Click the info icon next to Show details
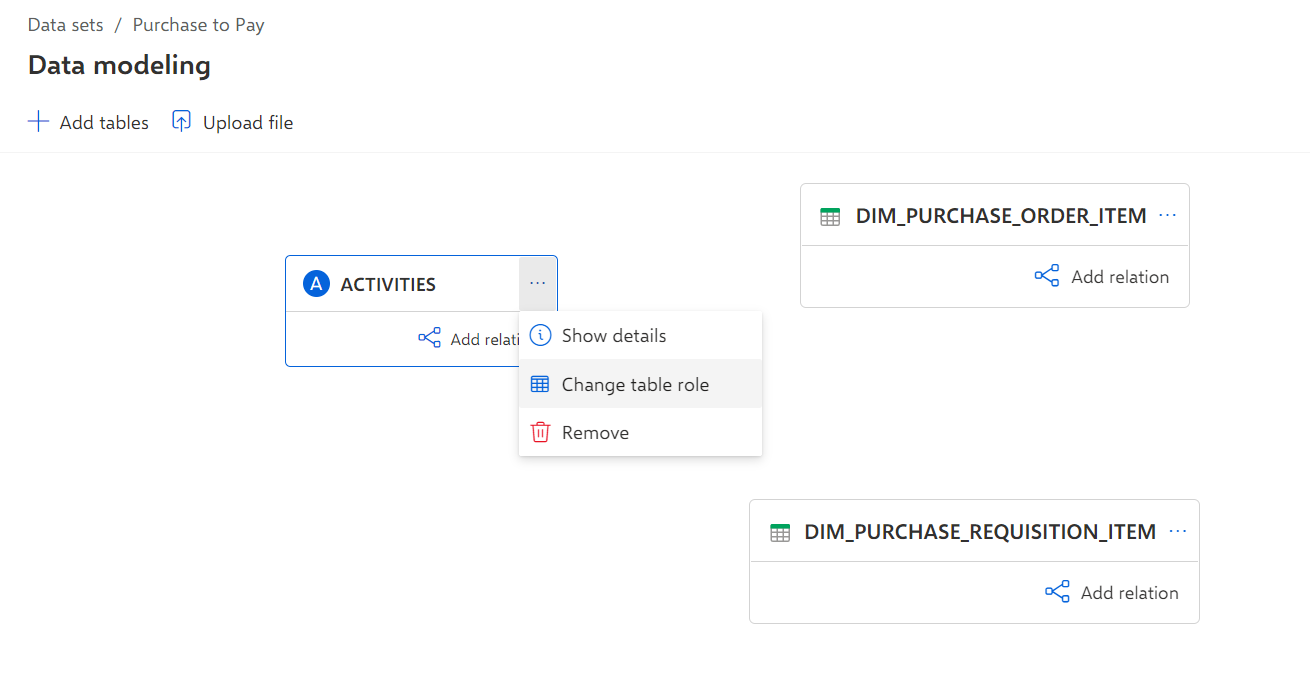 (540, 335)
